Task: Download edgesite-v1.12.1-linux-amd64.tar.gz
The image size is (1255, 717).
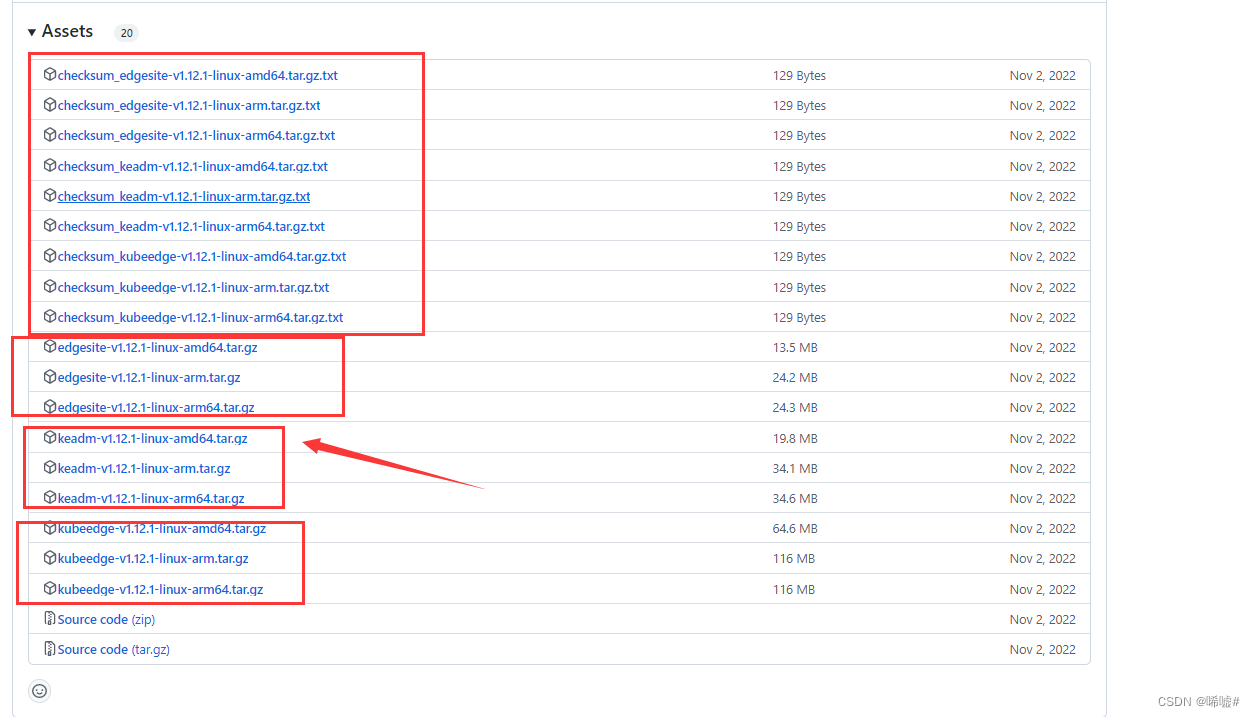Action: coord(157,347)
